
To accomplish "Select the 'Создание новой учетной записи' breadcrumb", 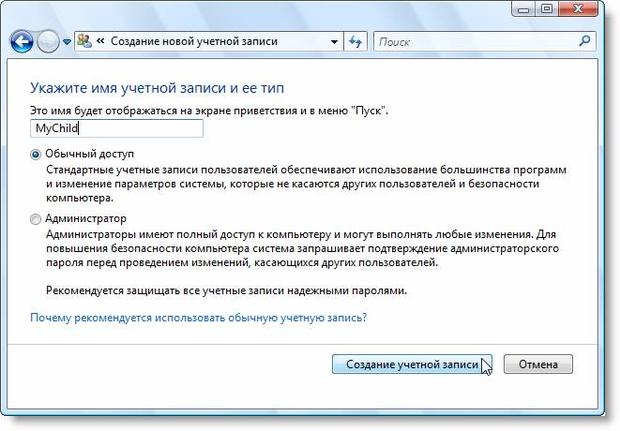I will coord(194,41).
